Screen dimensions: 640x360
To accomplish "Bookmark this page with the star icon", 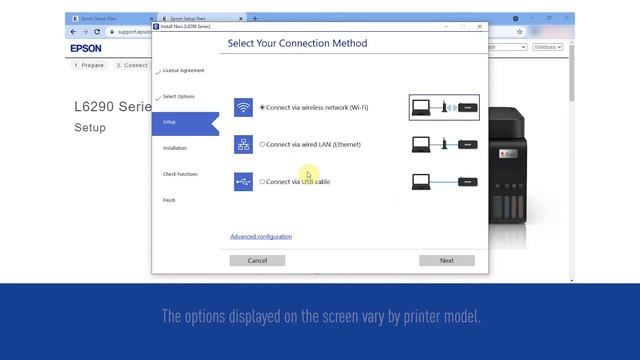I will (x=520, y=32).
